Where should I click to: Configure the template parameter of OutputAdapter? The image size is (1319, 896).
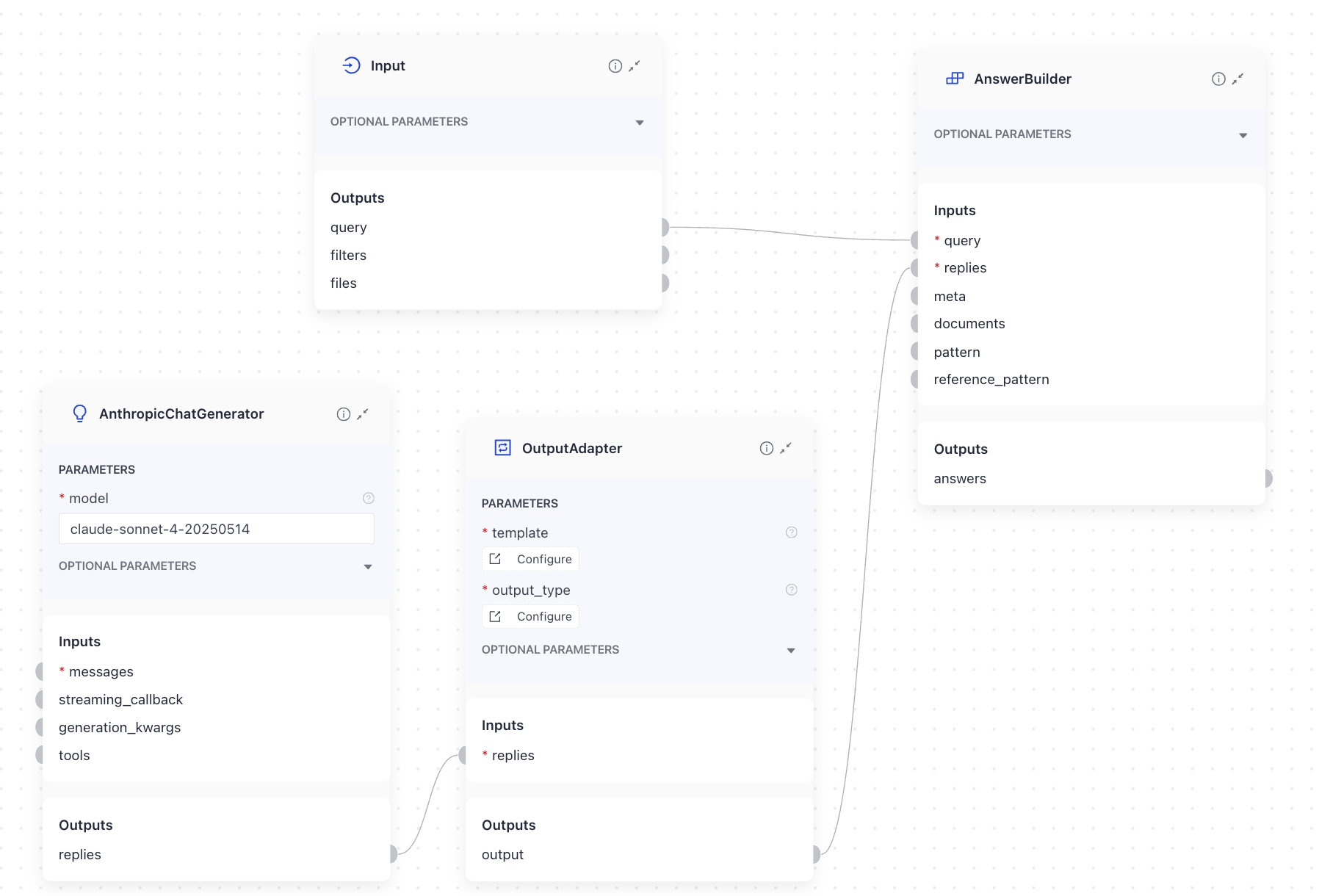(530, 559)
